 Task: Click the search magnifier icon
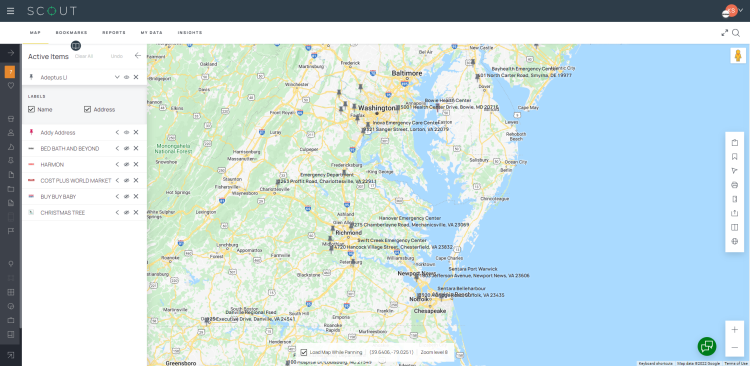[736, 33]
